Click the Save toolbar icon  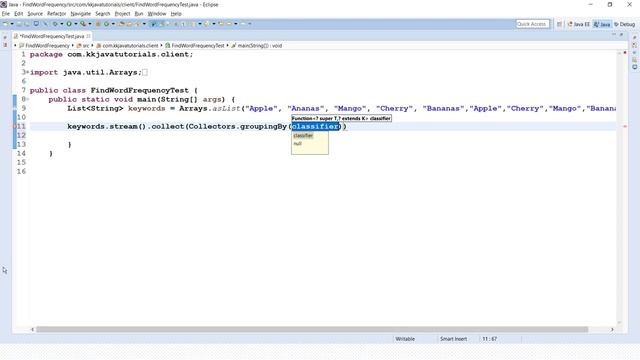[x=19, y=24]
